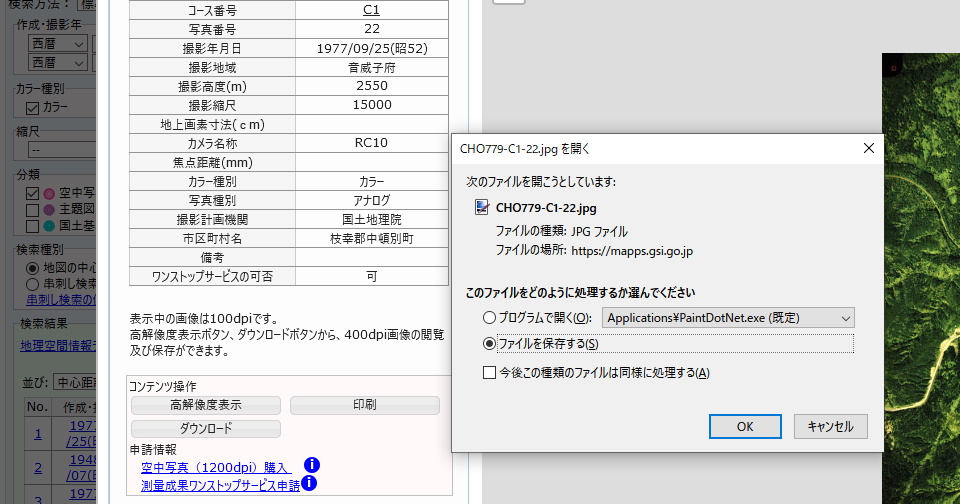960x504 pixels.
Task: Open the first 西暦 year dropdown
Action: click(x=58, y=43)
